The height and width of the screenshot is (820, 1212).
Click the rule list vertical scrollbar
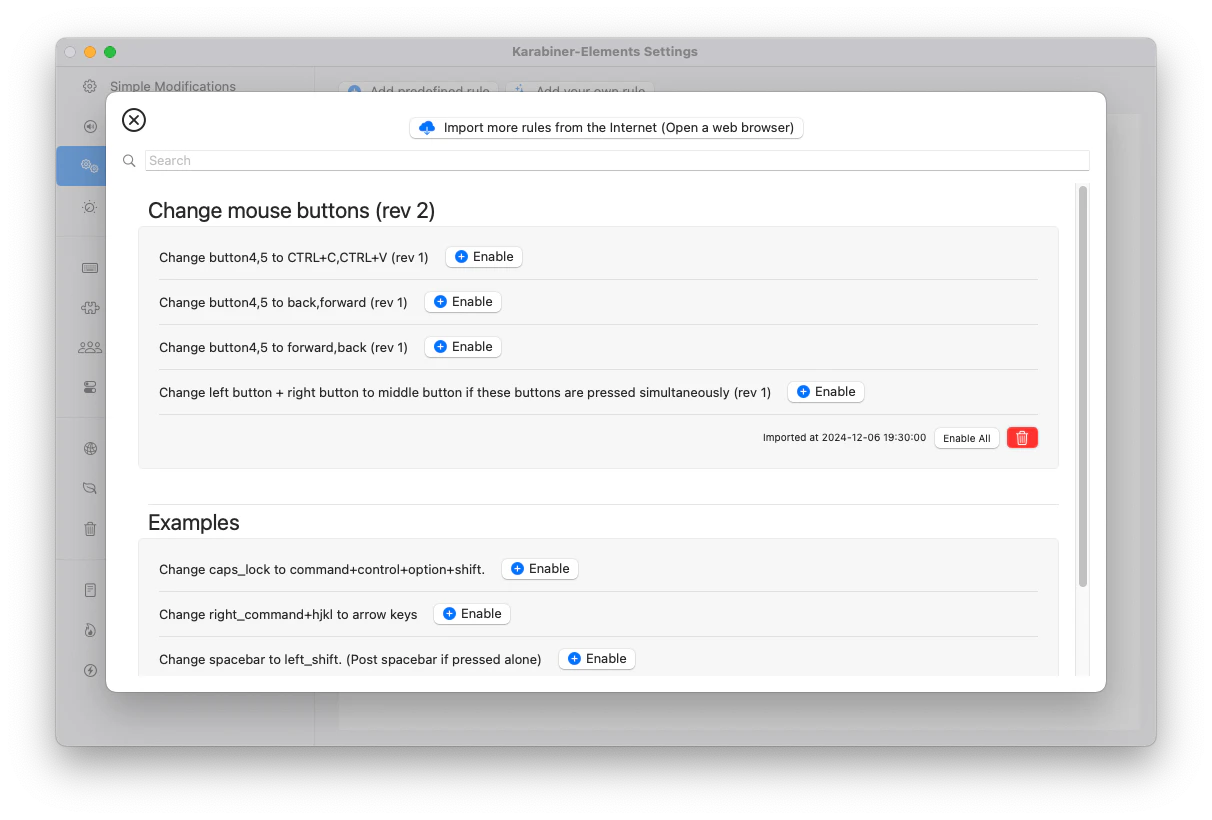click(x=1083, y=386)
